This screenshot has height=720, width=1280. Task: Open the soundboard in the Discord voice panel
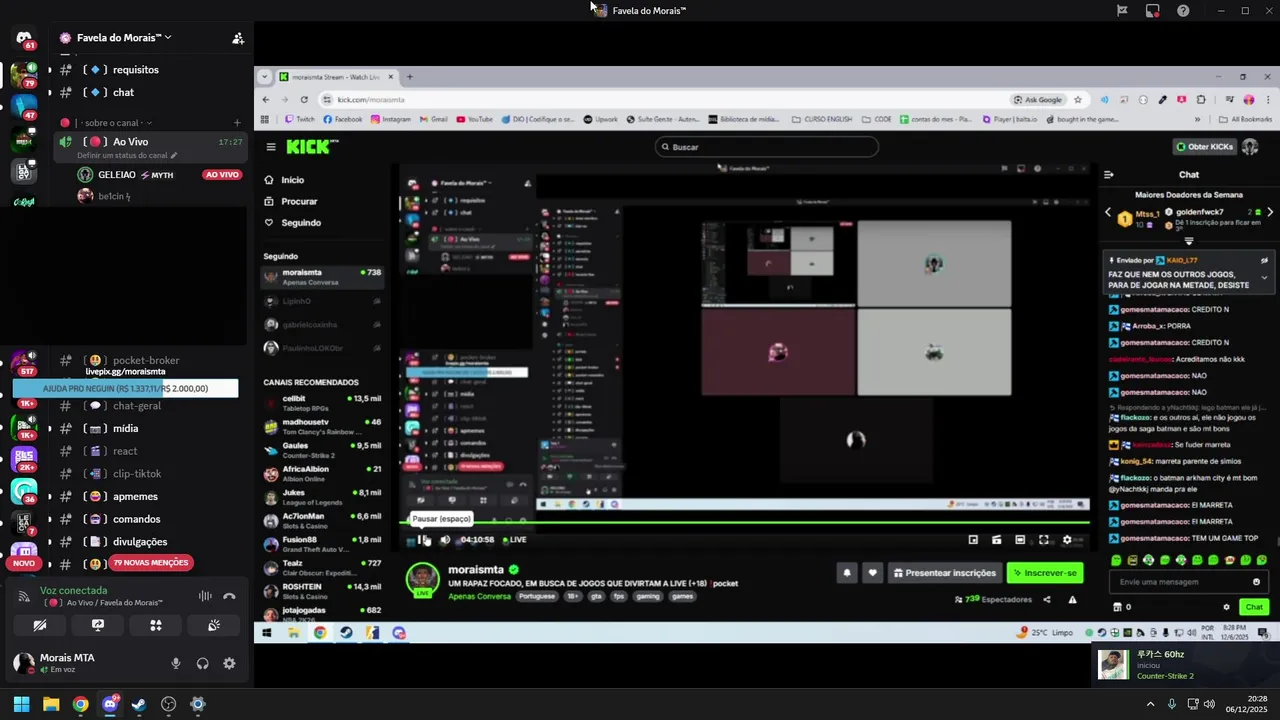(214, 625)
